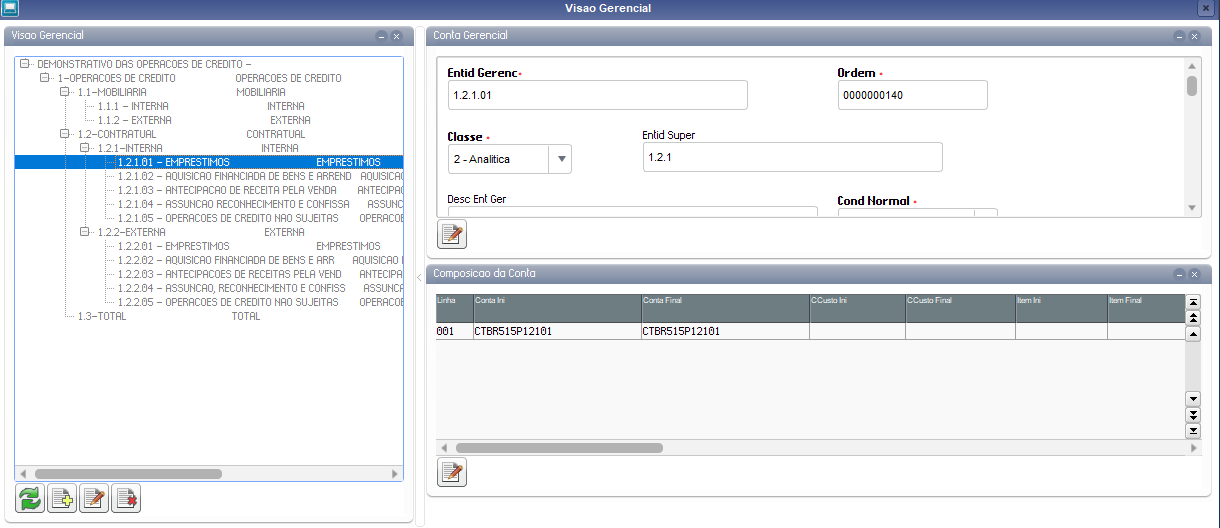Click the Linha cell showing 001
This screenshot has width=1220, height=528.
pyautogui.click(x=454, y=331)
